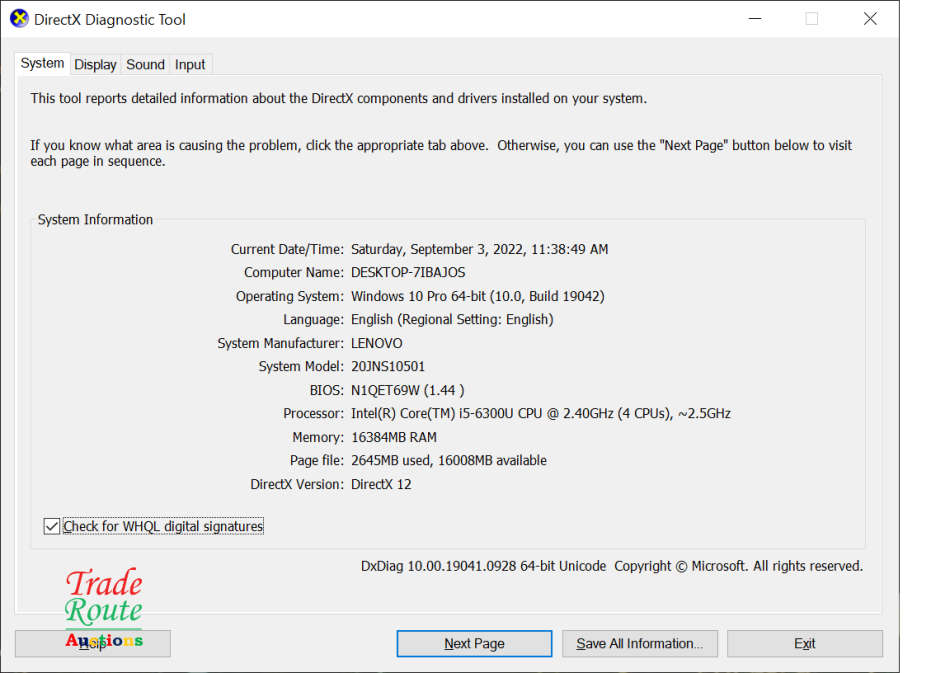The height and width of the screenshot is (673, 950).
Task: Click the System Information group heading
Action: (96, 220)
